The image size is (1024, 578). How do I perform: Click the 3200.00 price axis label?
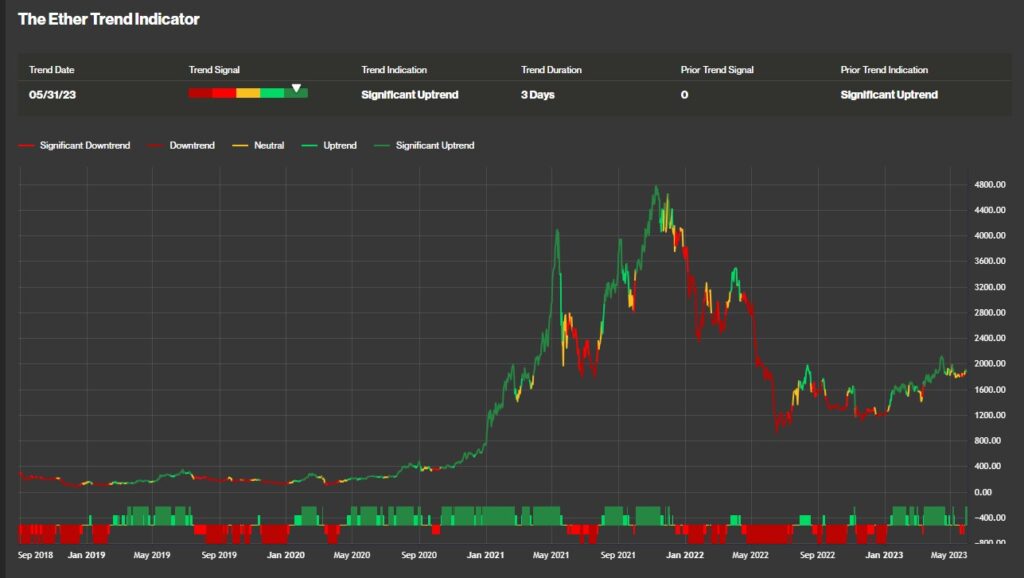click(x=989, y=287)
